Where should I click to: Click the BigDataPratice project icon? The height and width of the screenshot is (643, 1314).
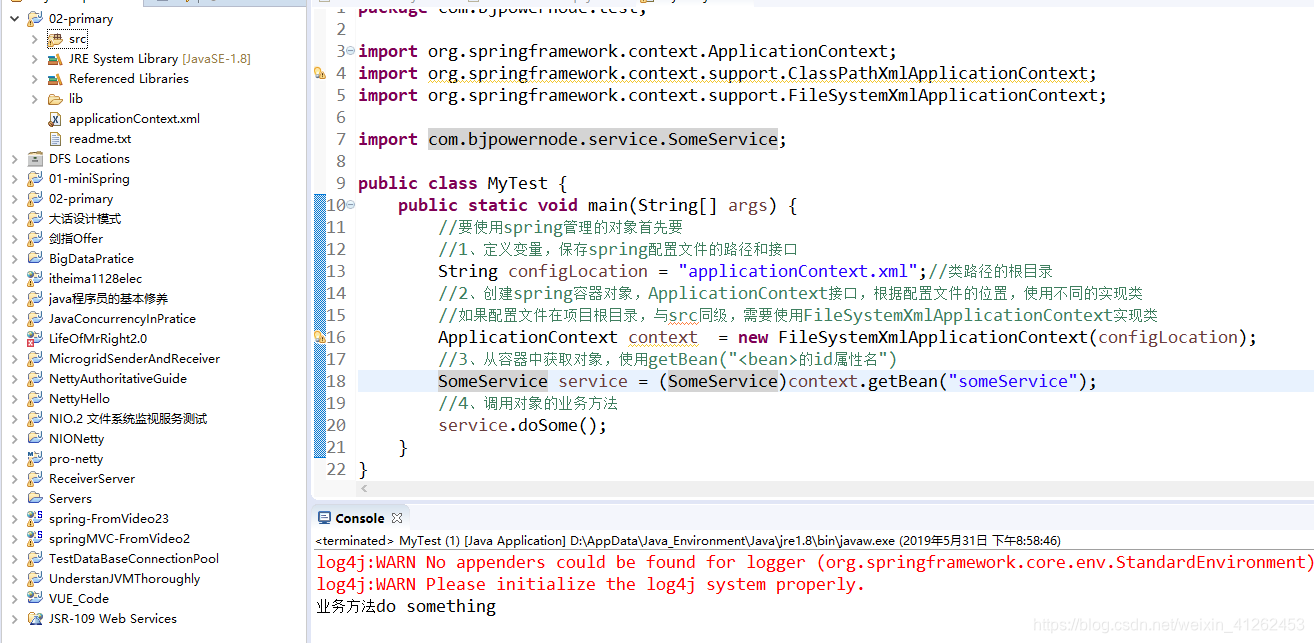(x=35, y=259)
